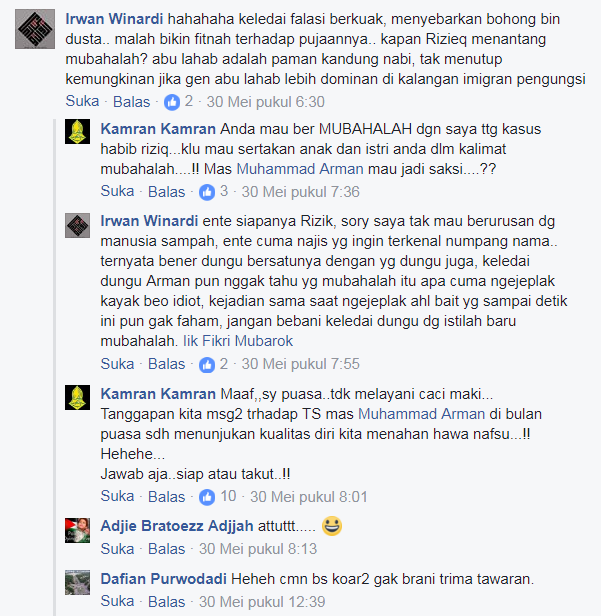Open the Adjie Bratoezz Adjjah name link
The height and width of the screenshot is (616, 601).
(177, 526)
